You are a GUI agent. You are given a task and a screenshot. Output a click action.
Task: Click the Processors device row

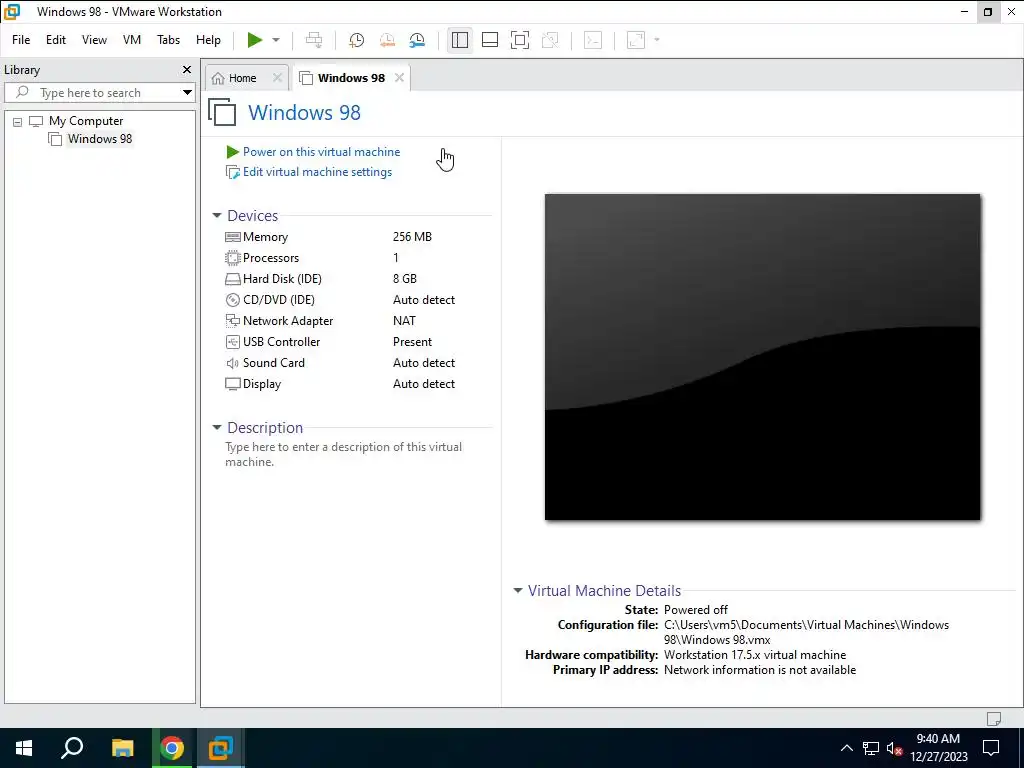pyautogui.click(x=340, y=258)
